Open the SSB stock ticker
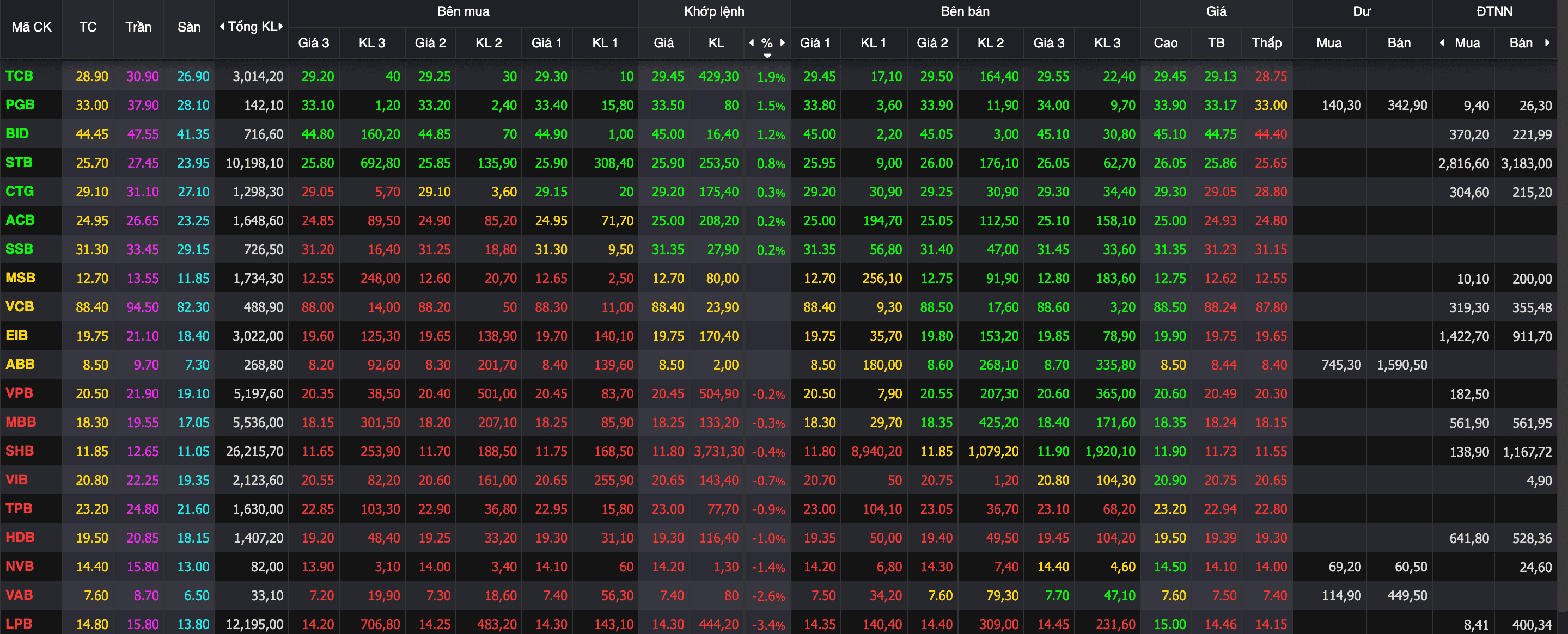This screenshot has height=634, width=1568. [x=20, y=249]
